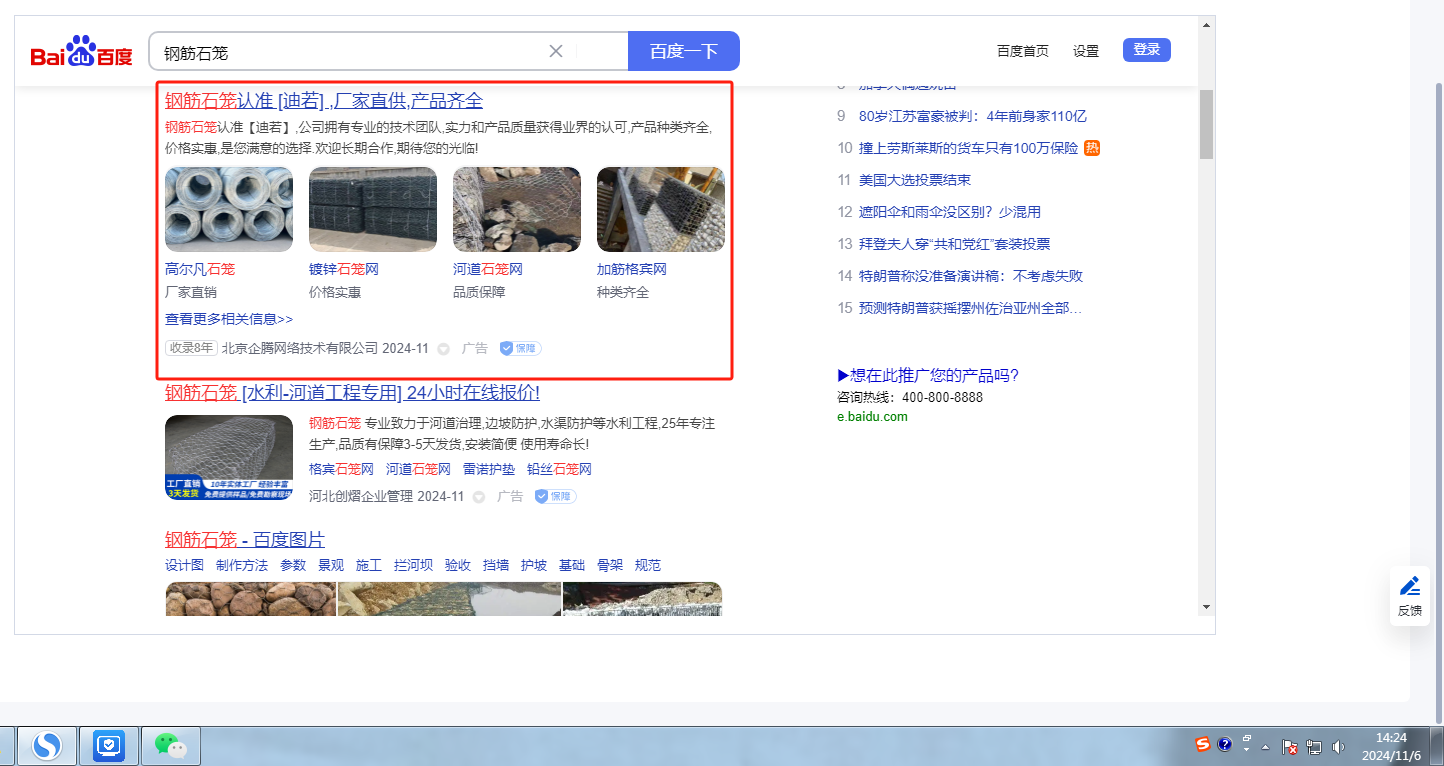Viewport: 1444px width, 766px height.
Task: Open the 保障 badge for 北京企腾网络技术有限公司
Action: [x=520, y=348]
